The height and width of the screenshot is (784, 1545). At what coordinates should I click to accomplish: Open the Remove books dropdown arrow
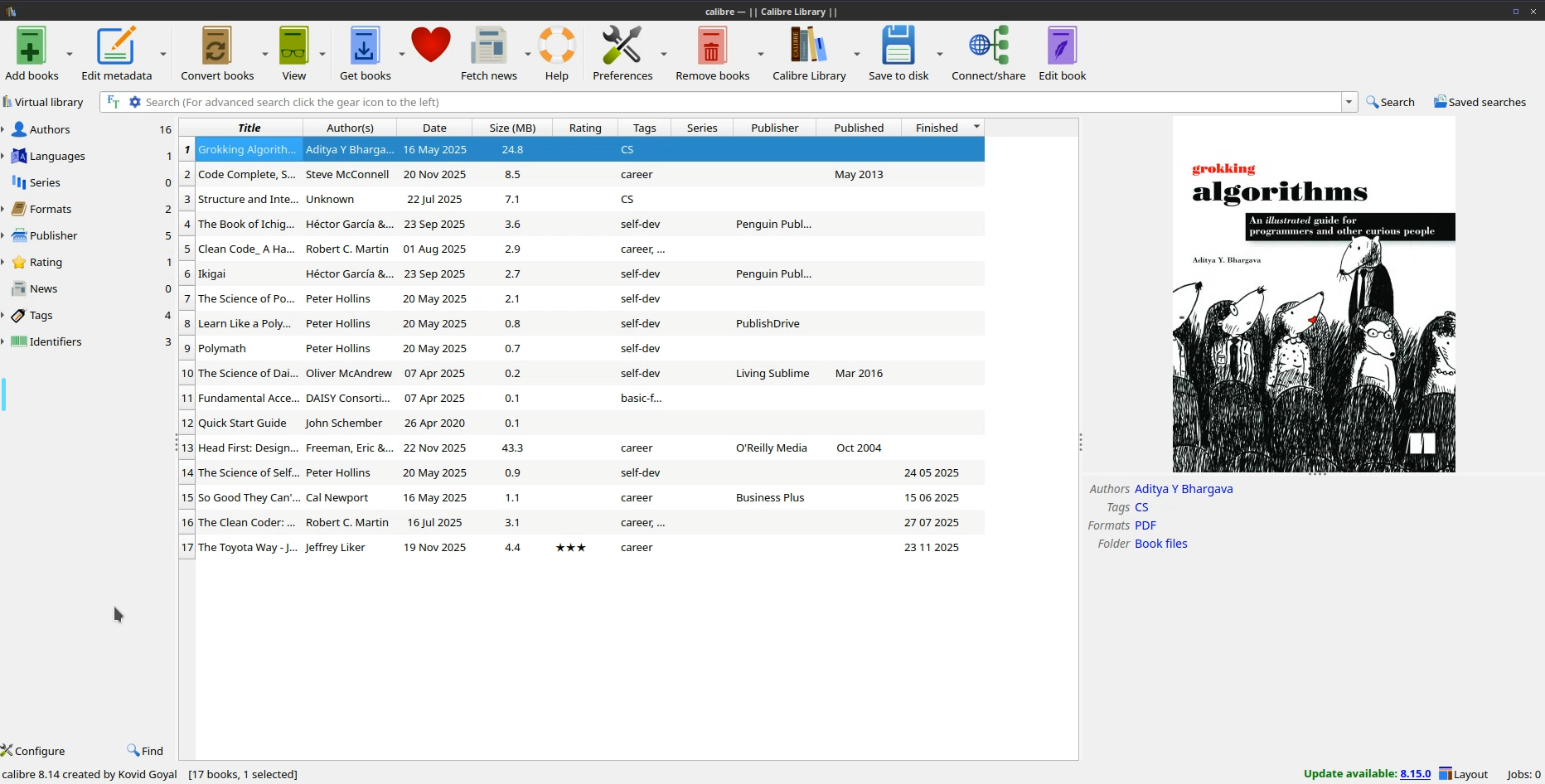(x=761, y=54)
